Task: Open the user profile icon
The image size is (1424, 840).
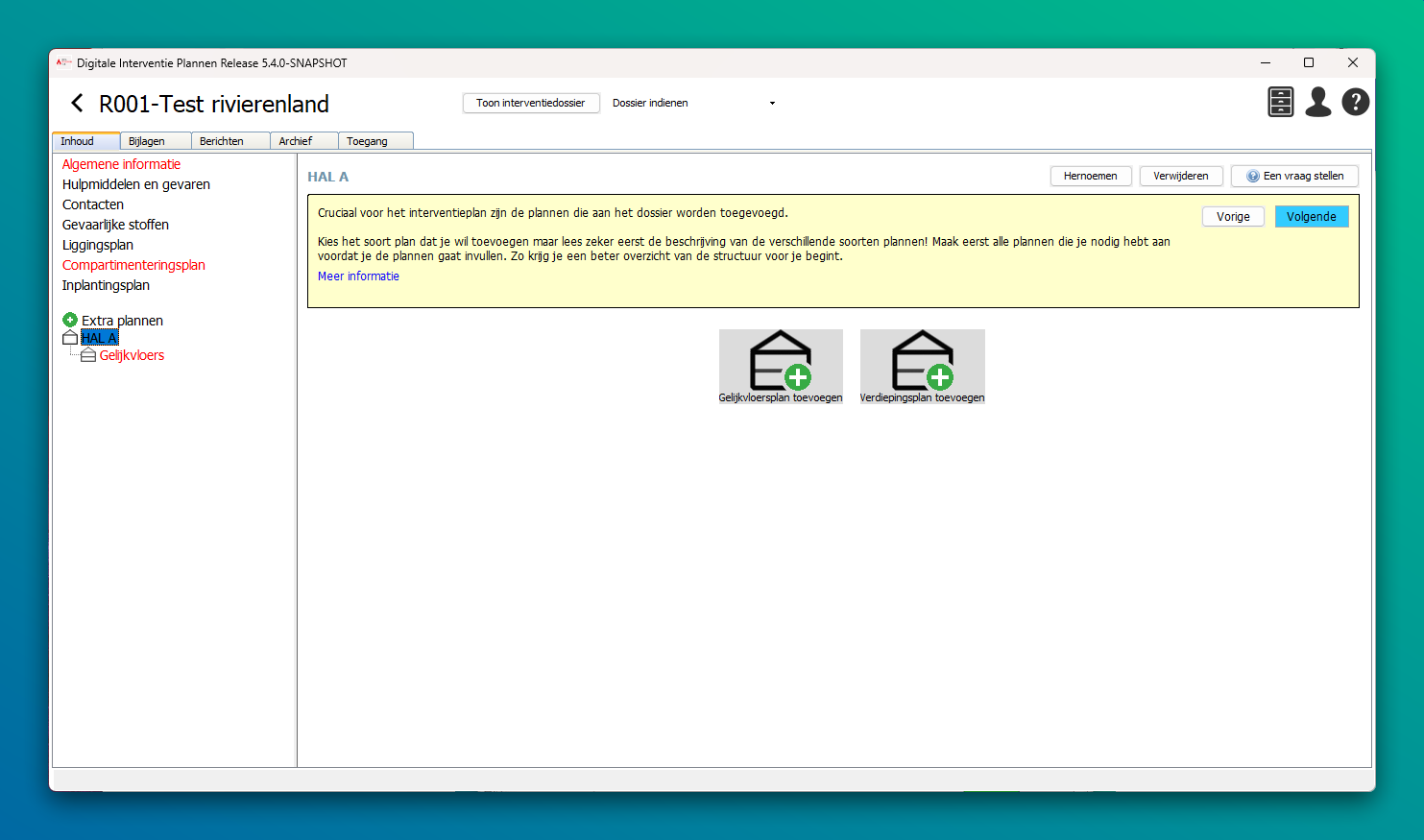Action: [x=1318, y=102]
